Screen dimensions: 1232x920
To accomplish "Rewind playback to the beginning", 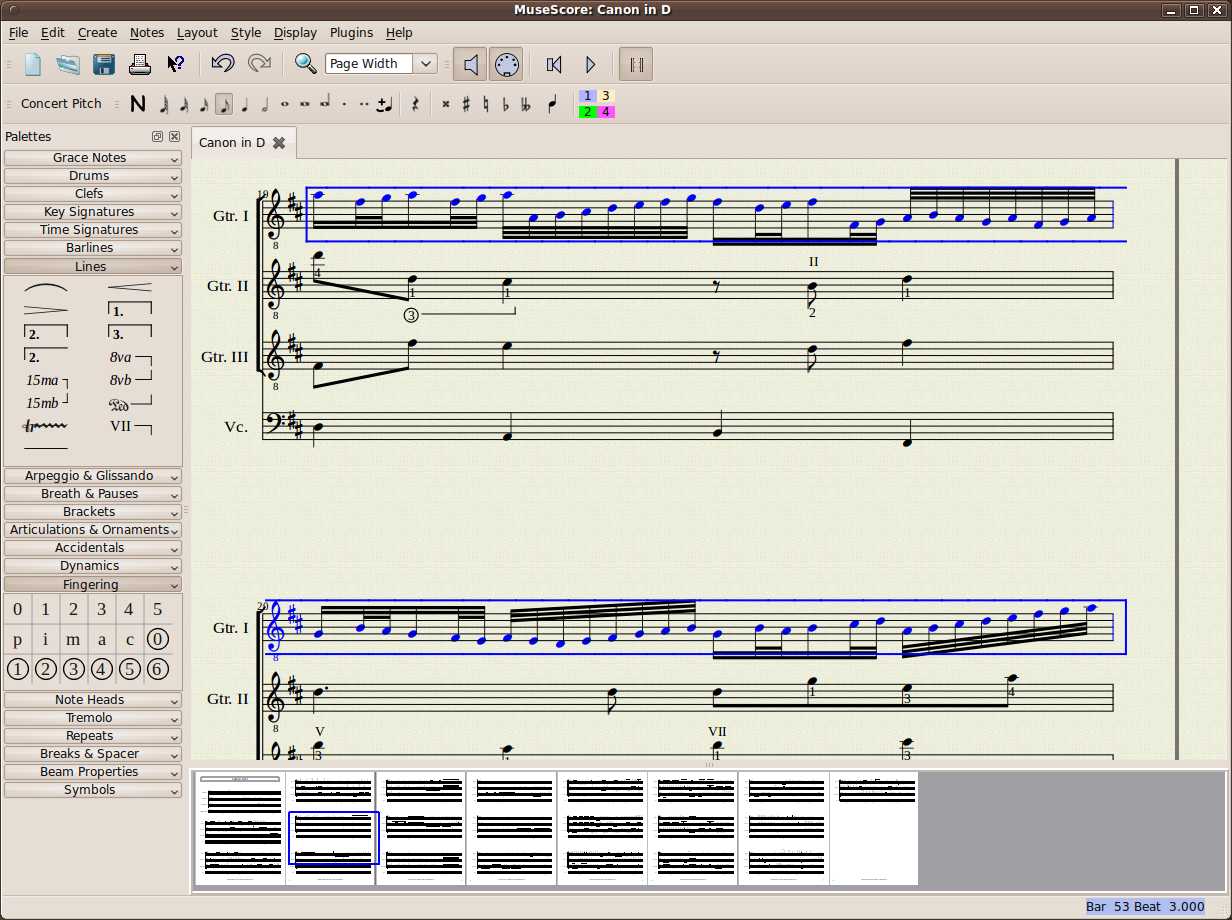I will pos(553,64).
